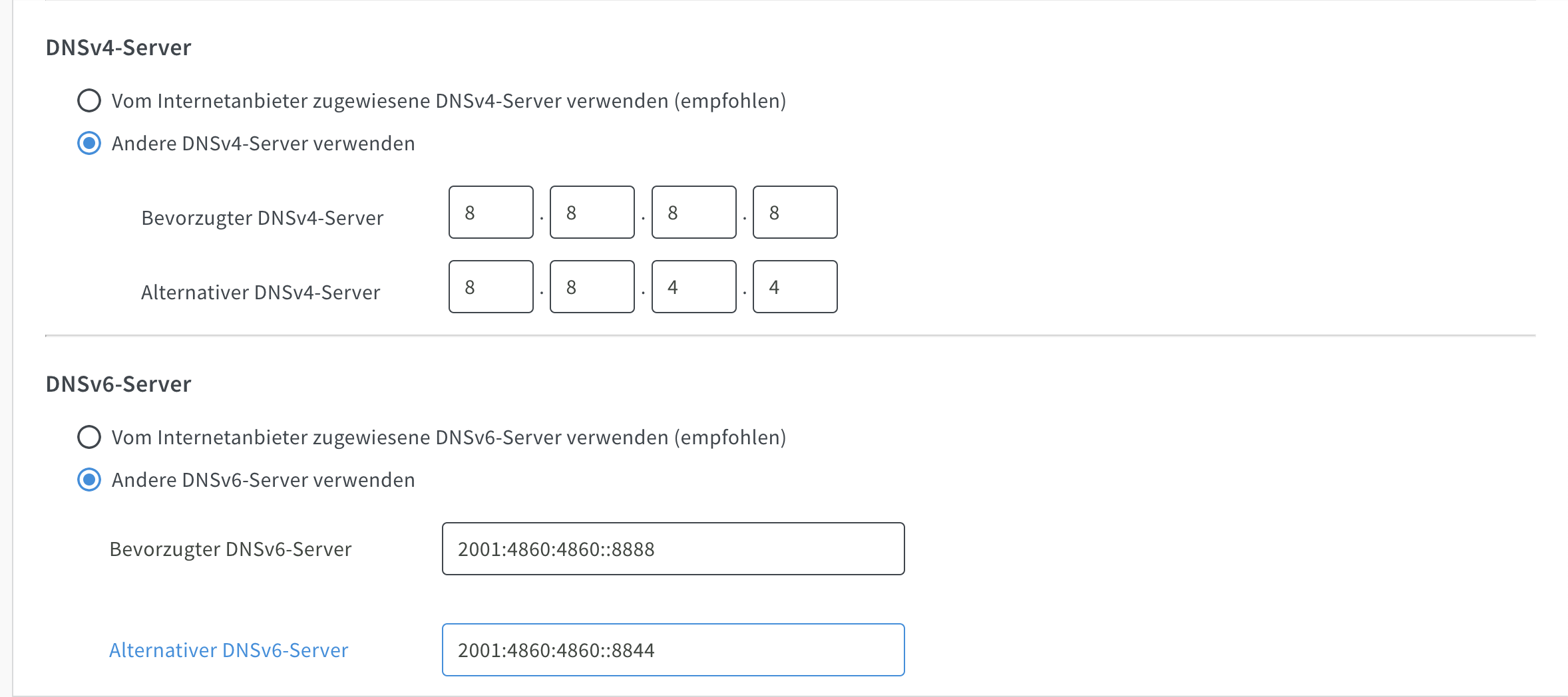The height and width of the screenshot is (697, 1568).
Task: Click third octet of alternative DNSv4 server
Action: pyautogui.click(x=694, y=287)
